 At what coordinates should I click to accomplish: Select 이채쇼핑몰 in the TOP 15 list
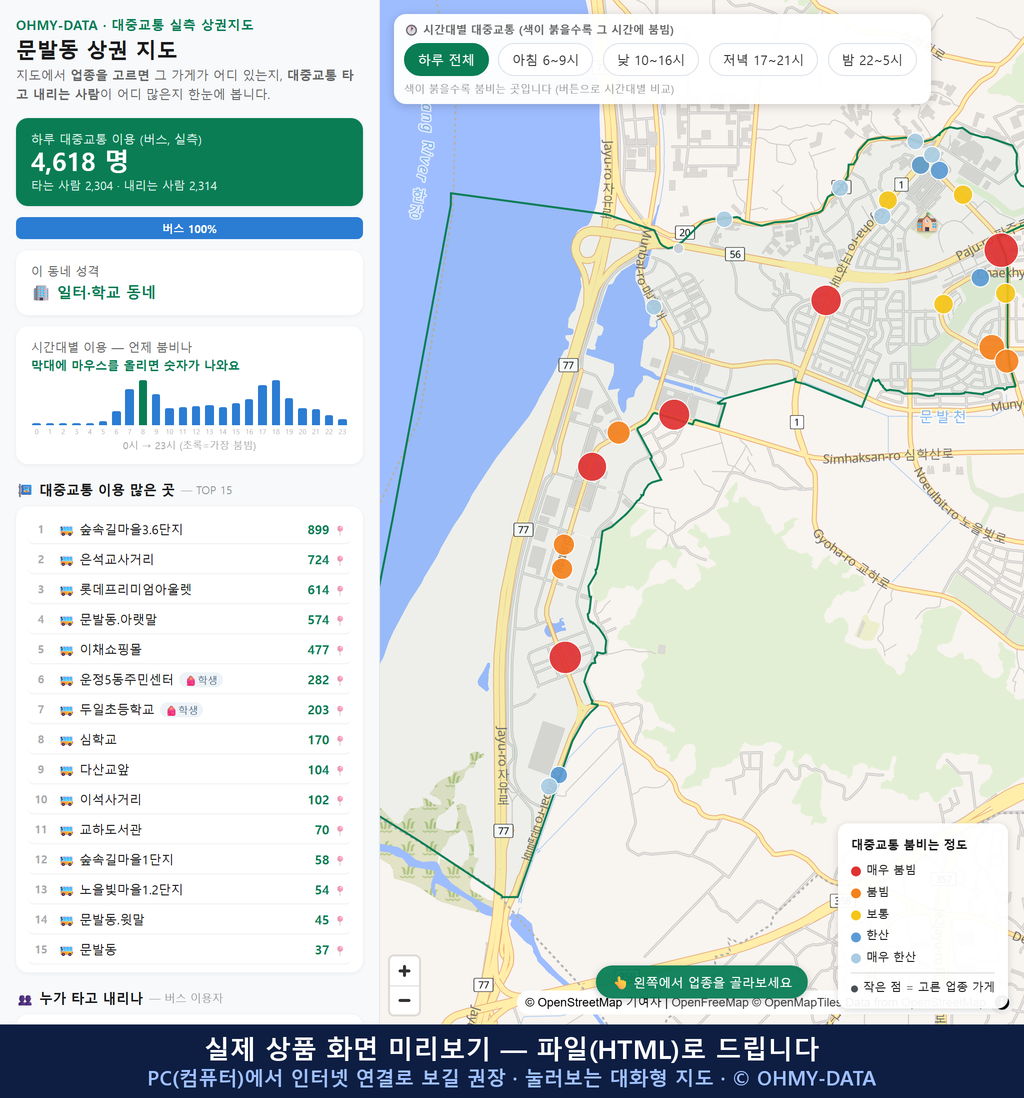[189, 649]
